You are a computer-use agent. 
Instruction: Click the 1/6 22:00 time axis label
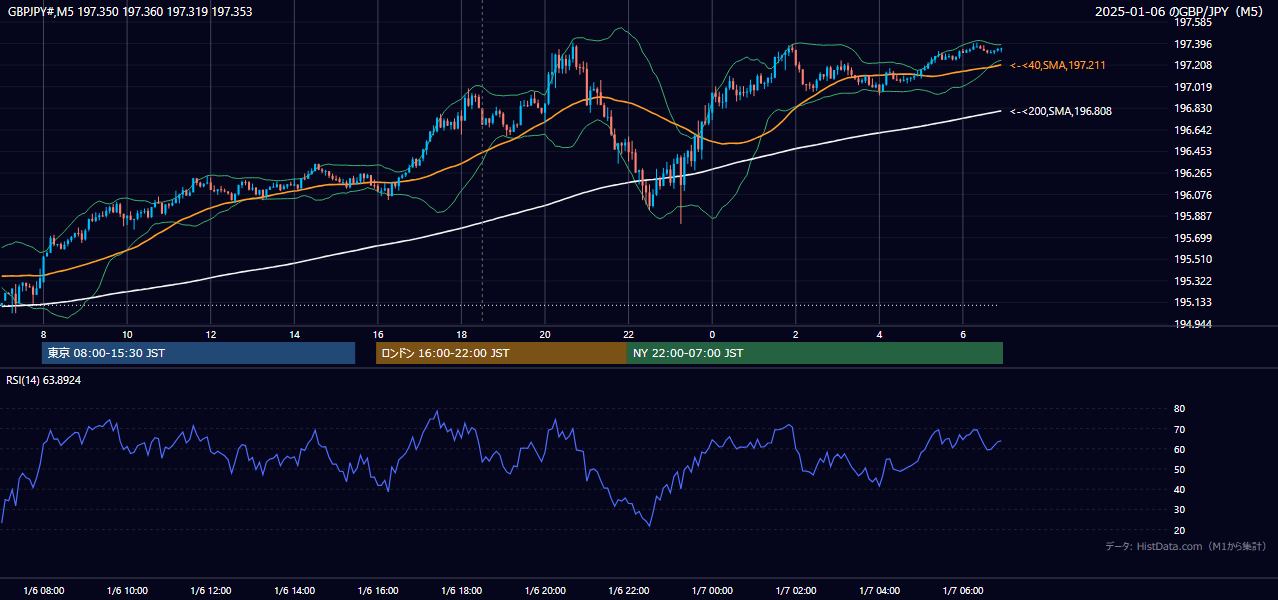[628, 590]
